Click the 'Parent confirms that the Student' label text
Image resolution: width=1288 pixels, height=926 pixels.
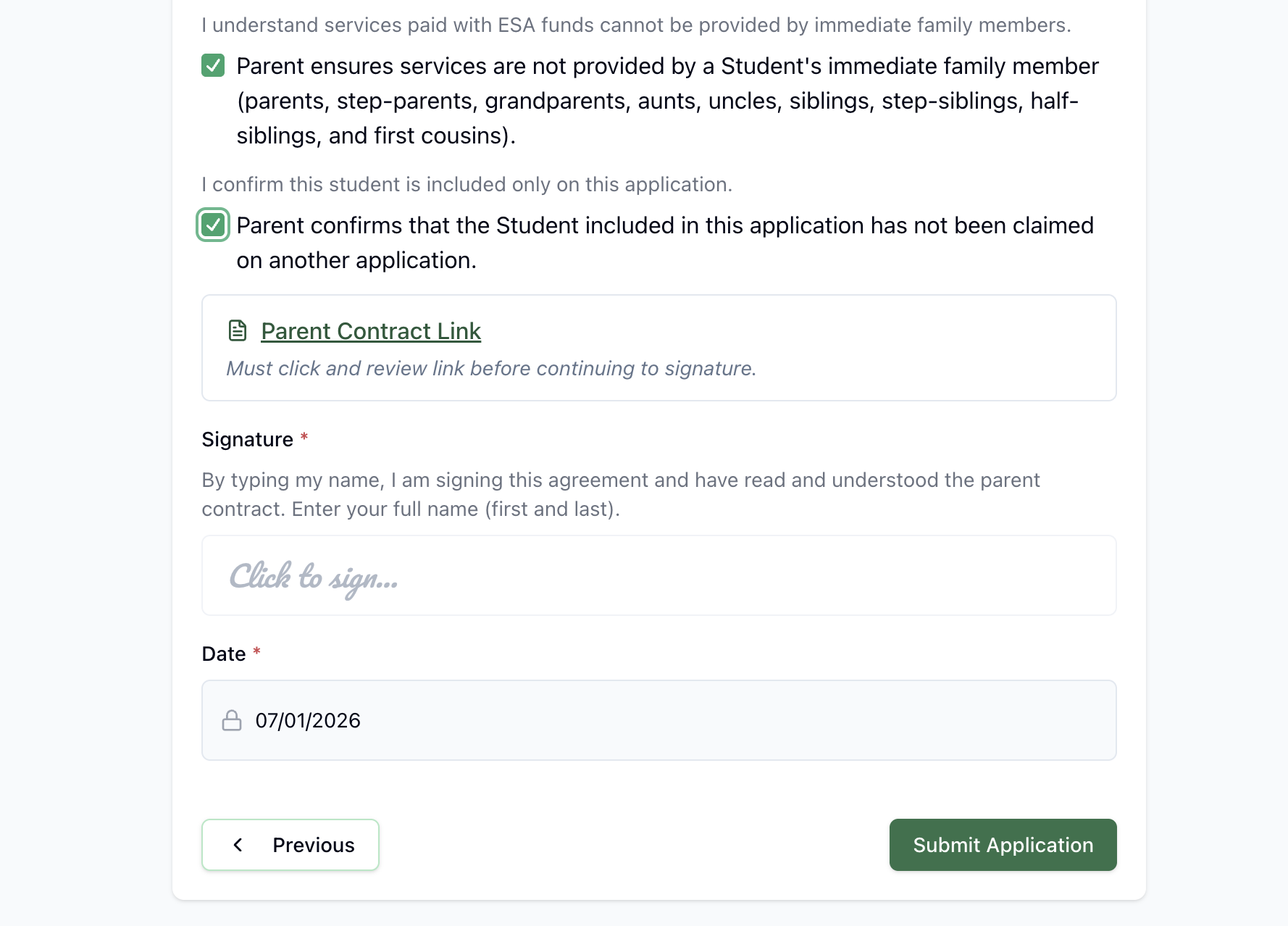pos(665,243)
